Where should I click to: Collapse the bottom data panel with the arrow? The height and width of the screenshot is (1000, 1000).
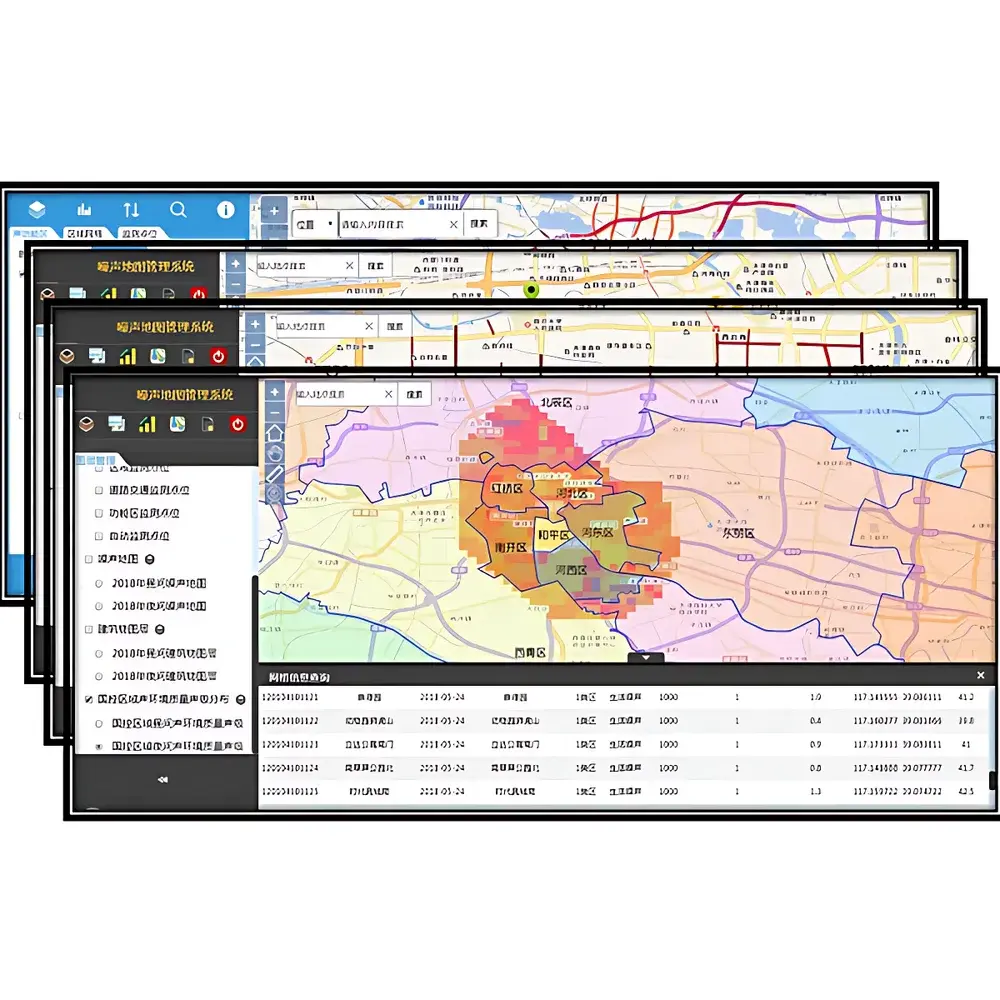[646, 658]
